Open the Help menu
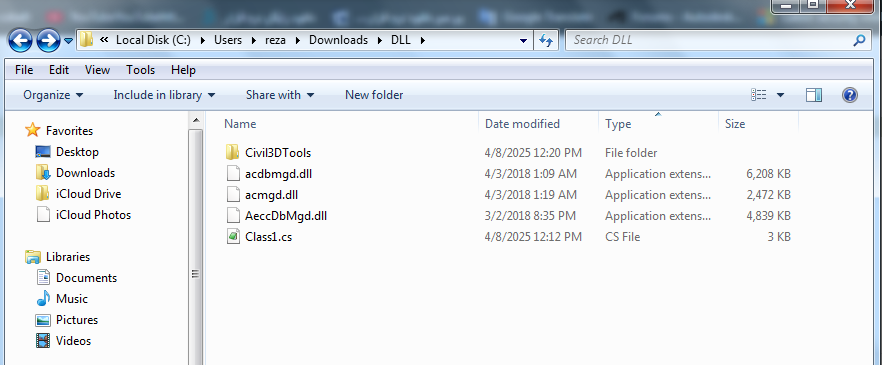This screenshot has width=882, height=365. coord(183,70)
